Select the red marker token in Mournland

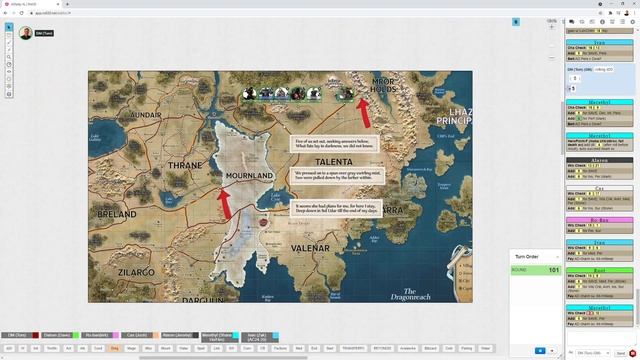pyautogui.click(x=264, y=222)
